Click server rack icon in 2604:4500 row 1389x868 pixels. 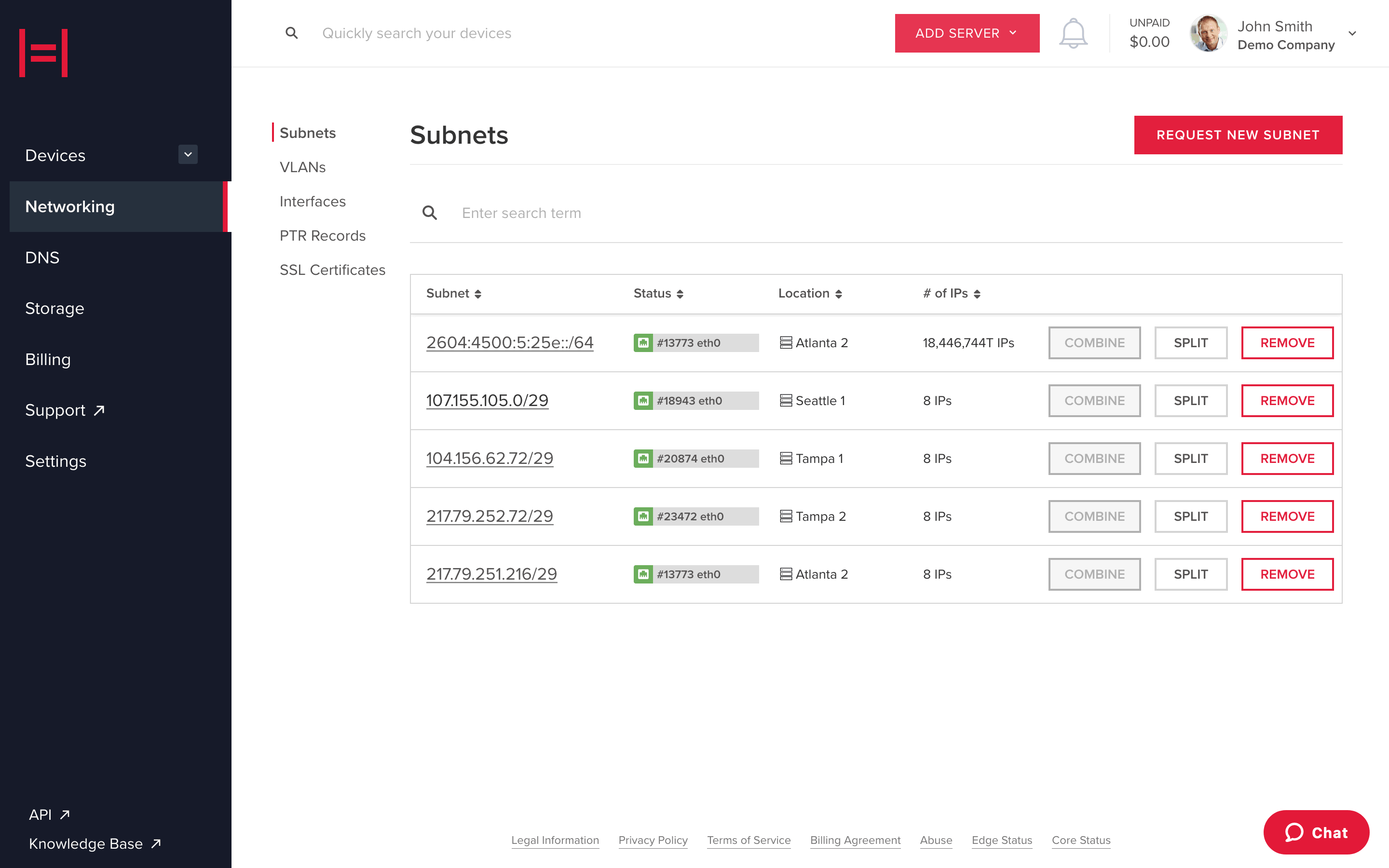click(x=786, y=343)
